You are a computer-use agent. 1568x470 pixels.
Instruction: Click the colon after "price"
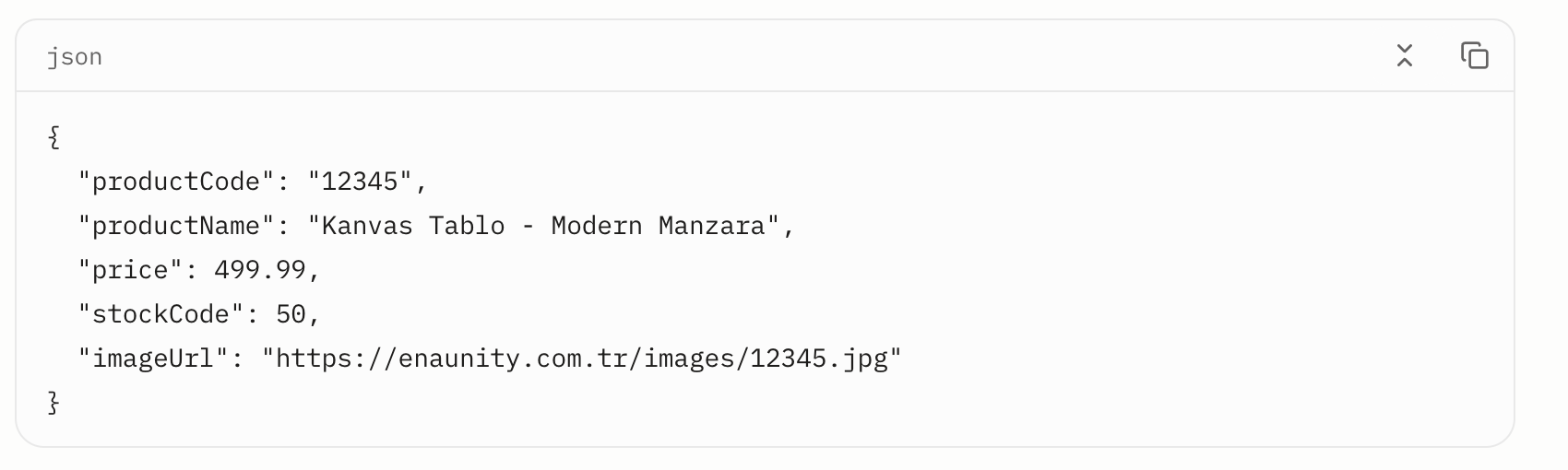pyautogui.click(x=192, y=270)
